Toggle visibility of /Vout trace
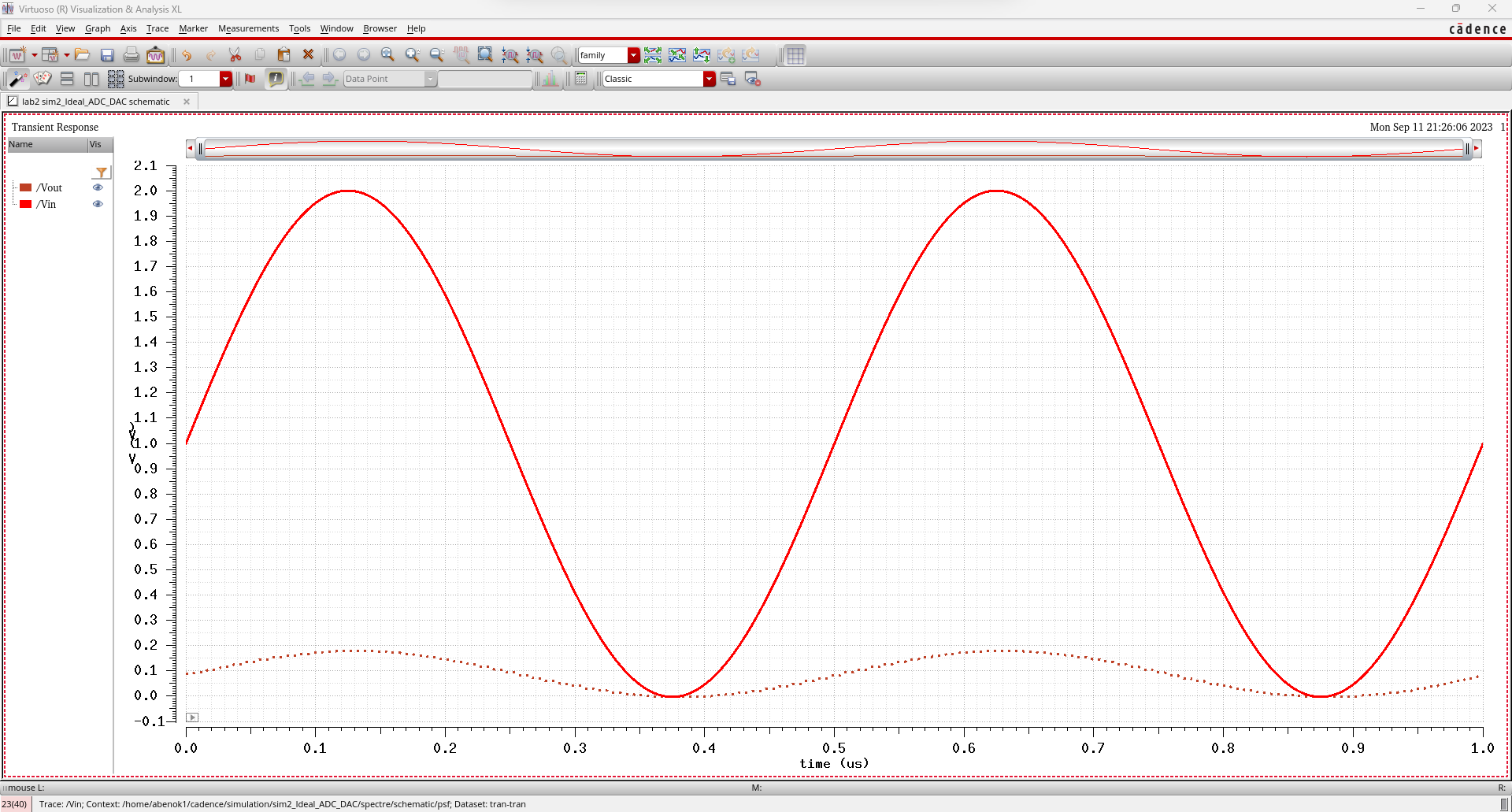Screen dimensions: 1512x812 (x=98, y=187)
